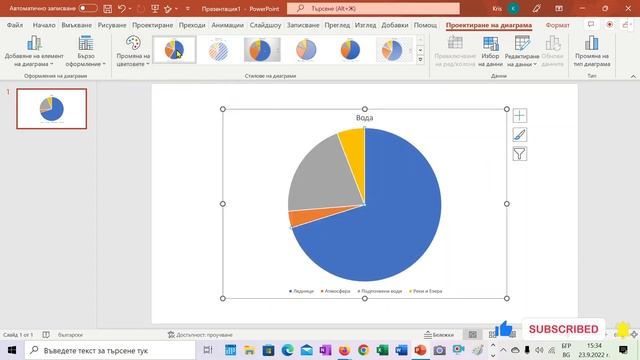Screen dimensions: 640x360
Task: Click the Атмосфера legend entry
Action: click(x=335, y=291)
